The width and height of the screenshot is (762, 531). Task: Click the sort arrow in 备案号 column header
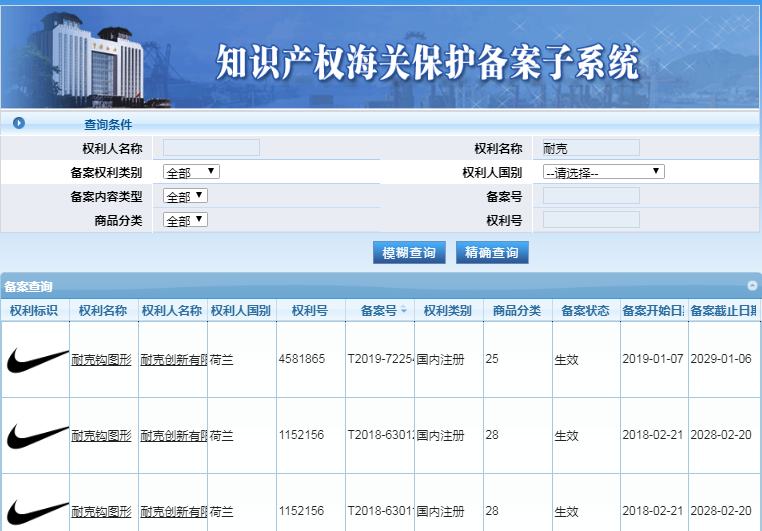coord(404,311)
